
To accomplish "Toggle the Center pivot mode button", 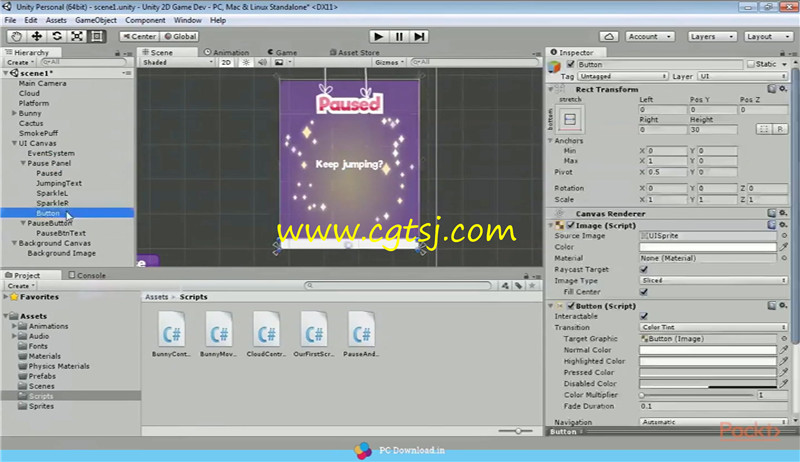I will click(139, 36).
